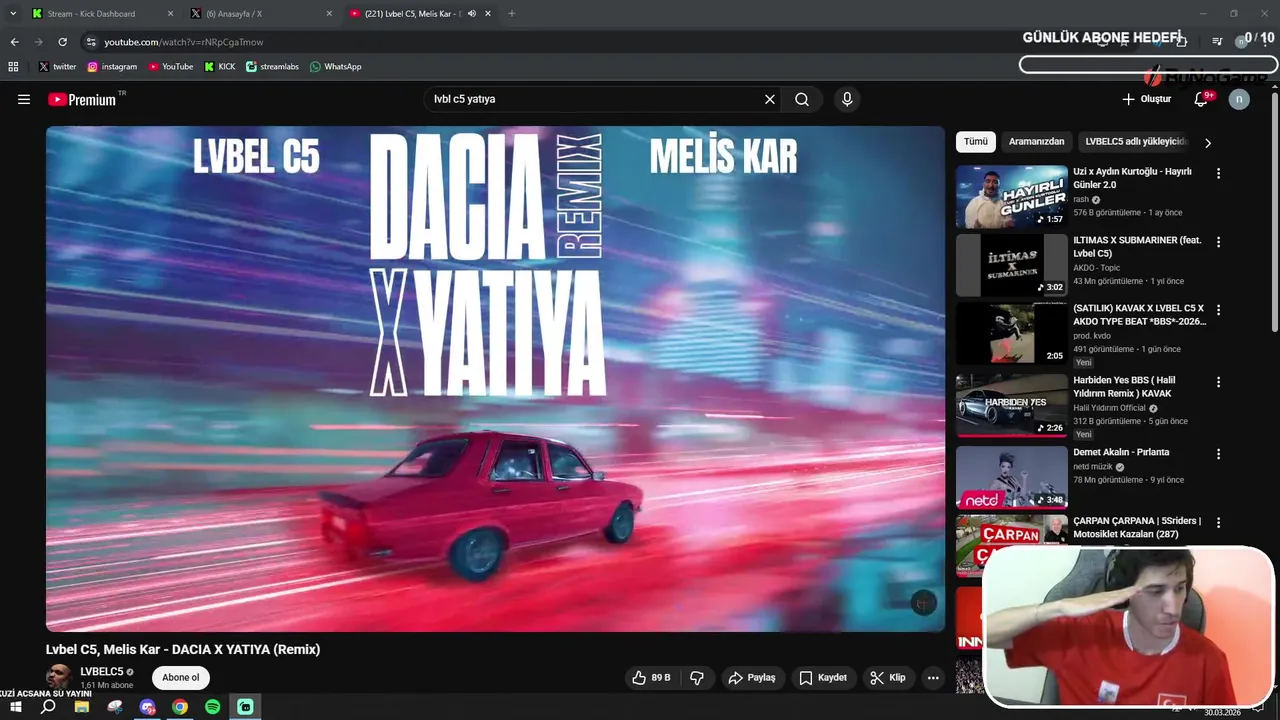Open the options menu for Hayırlı Günler 2.0

1218,173
